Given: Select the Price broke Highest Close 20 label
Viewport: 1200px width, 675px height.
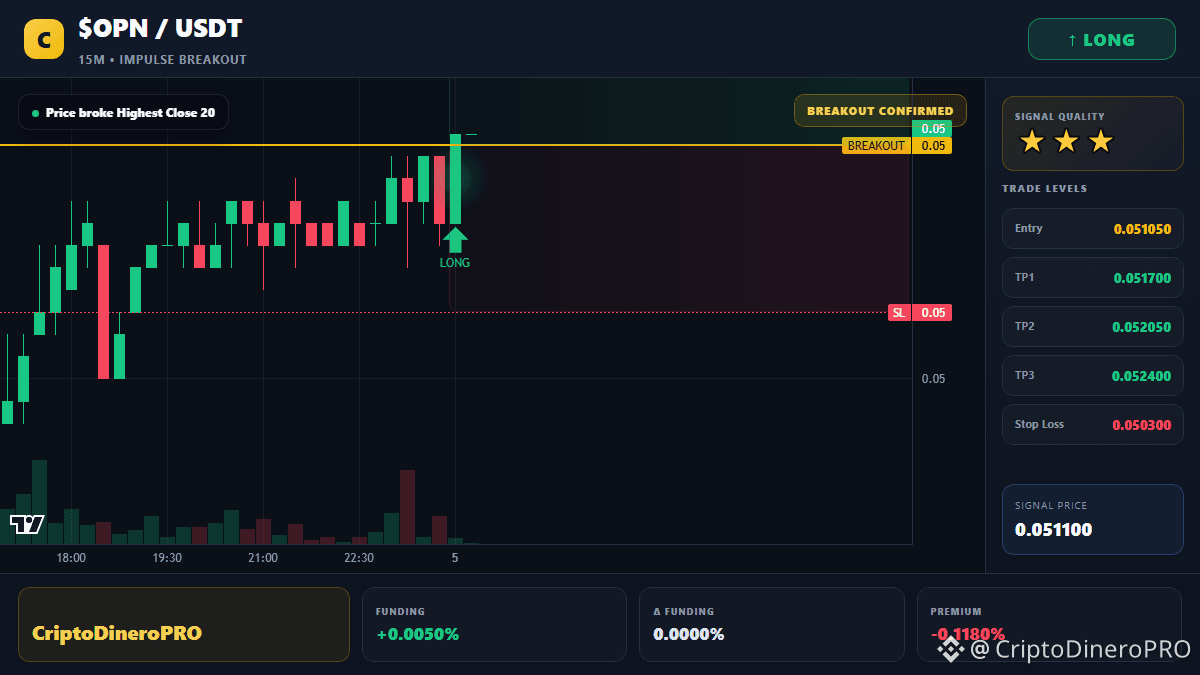Looking at the screenshot, I should click(x=123, y=112).
